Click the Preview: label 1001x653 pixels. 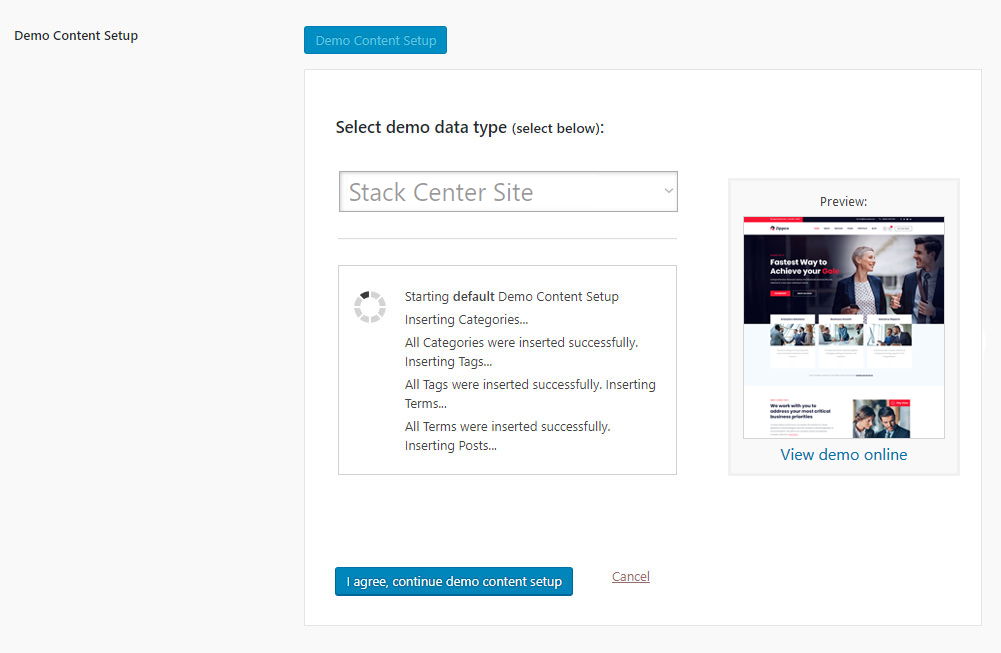843,202
